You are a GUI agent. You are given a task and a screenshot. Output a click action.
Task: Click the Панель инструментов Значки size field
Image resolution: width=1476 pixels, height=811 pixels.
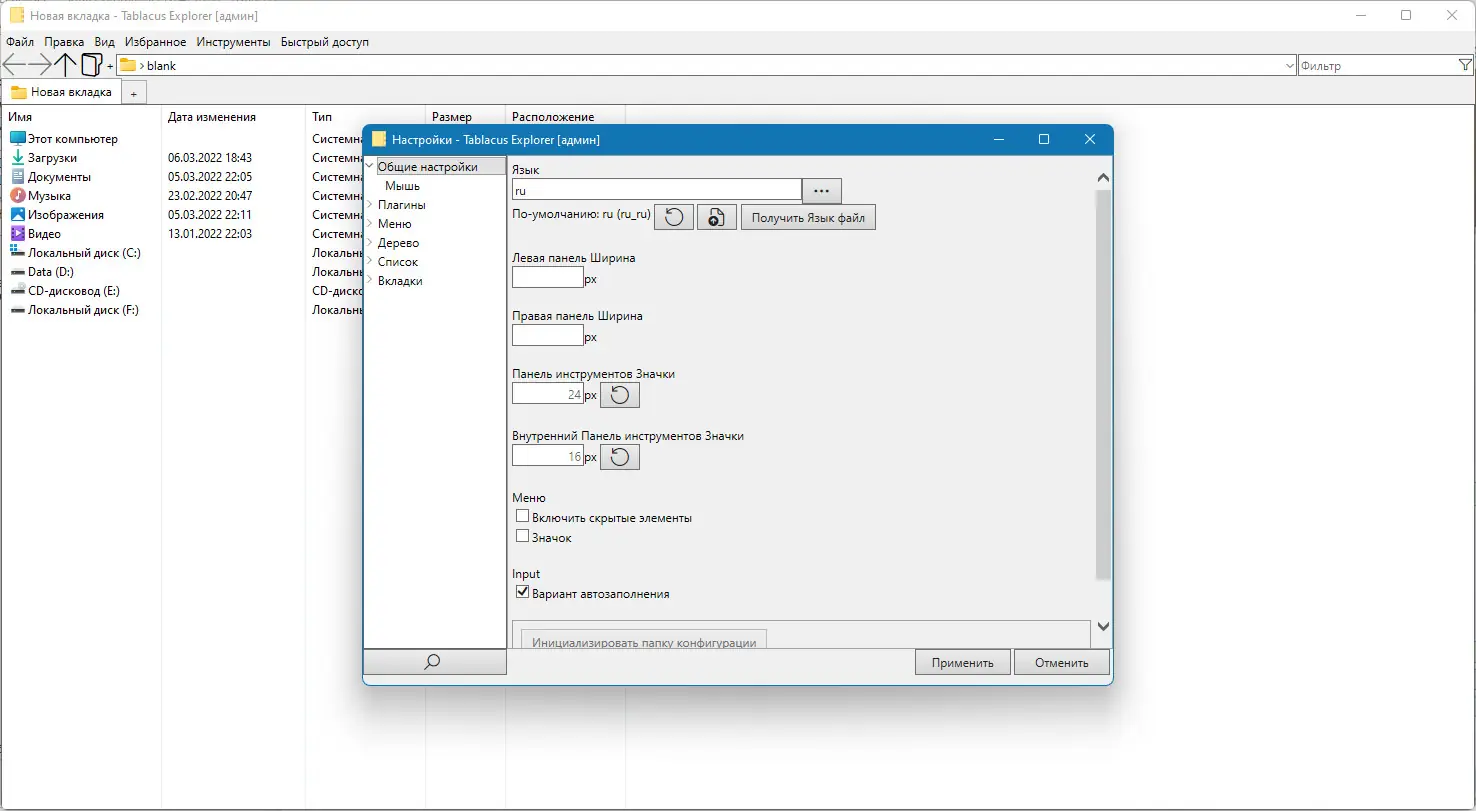click(x=548, y=394)
